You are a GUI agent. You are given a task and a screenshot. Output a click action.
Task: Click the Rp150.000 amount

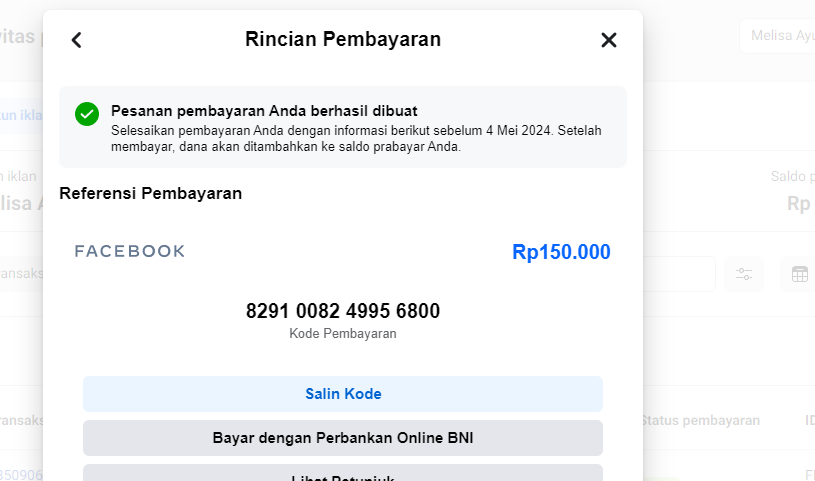click(561, 252)
